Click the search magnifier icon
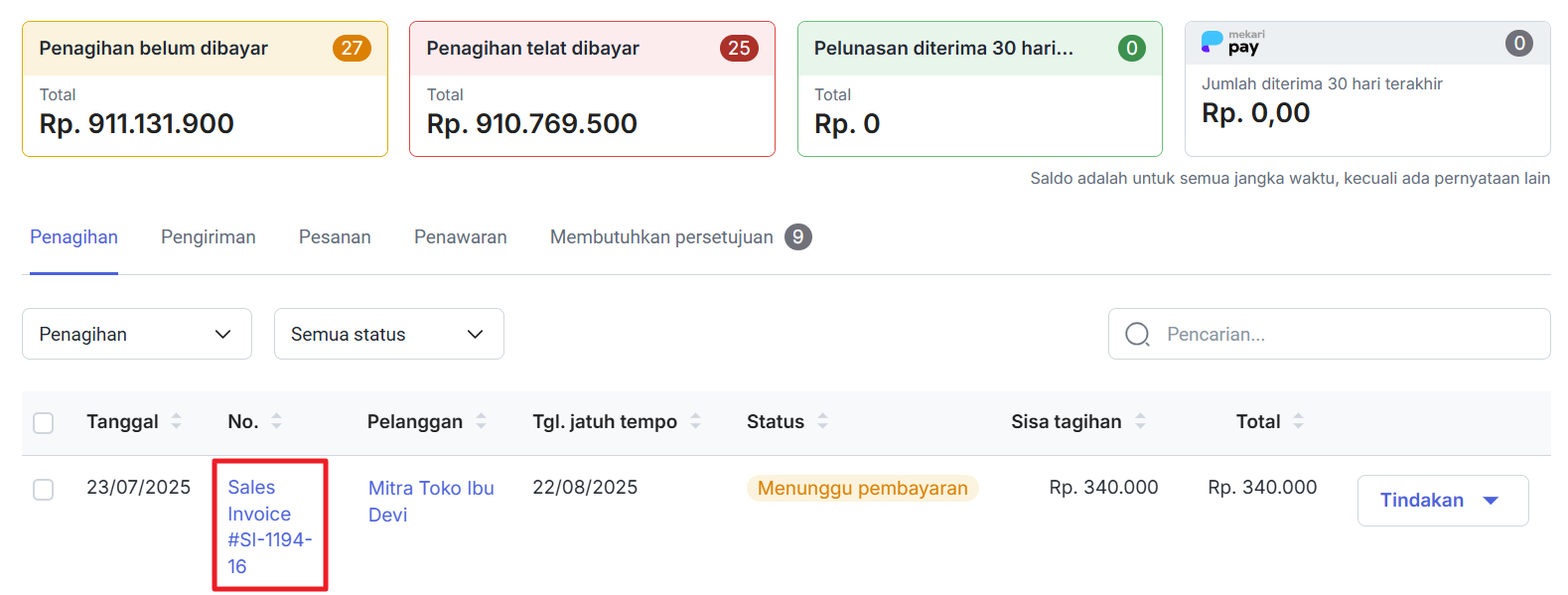Viewport: 1568px width, 595px height. (1137, 335)
